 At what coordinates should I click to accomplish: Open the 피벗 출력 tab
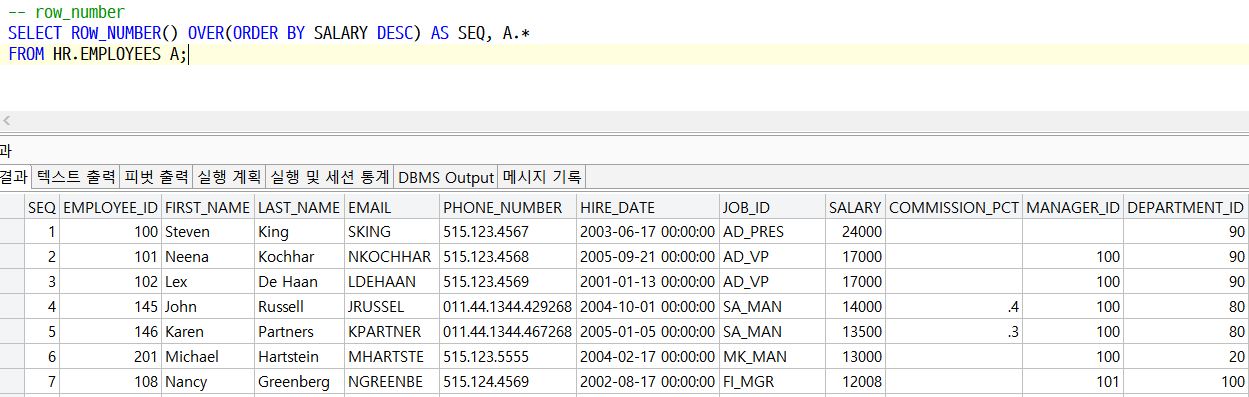pyautogui.click(x=156, y=177)
